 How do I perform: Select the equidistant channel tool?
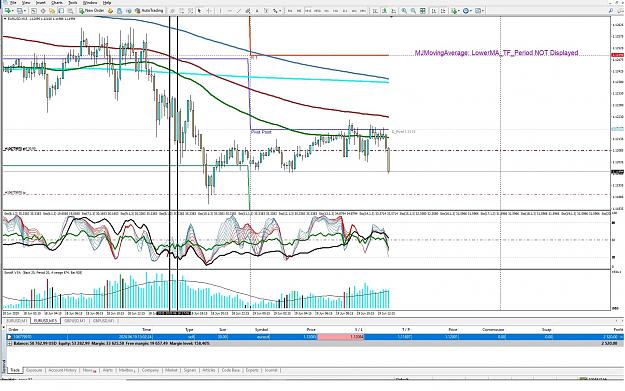click(x=248, y=11)
